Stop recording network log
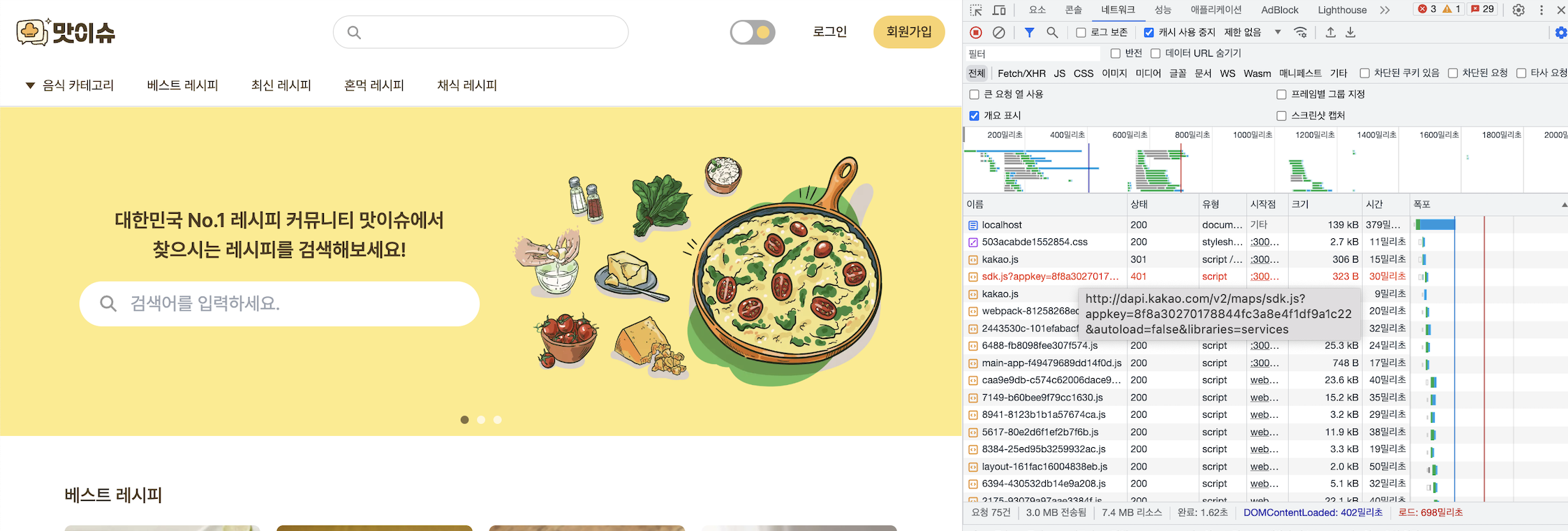 pos(976,32)
